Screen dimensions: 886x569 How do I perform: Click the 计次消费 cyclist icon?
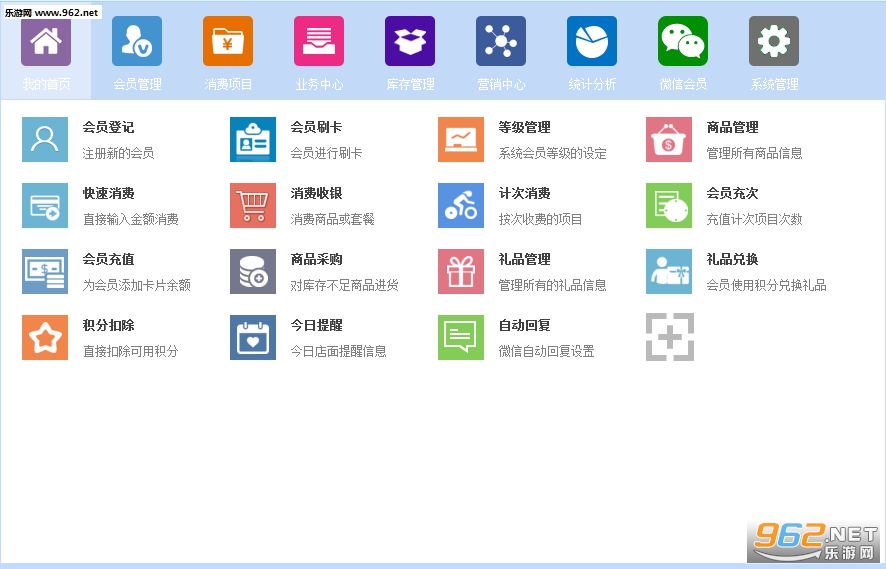click(461, 205)
